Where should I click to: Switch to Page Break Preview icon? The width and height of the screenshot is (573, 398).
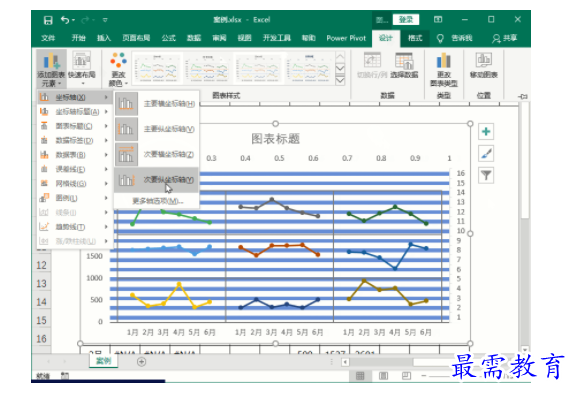[406, 376]
